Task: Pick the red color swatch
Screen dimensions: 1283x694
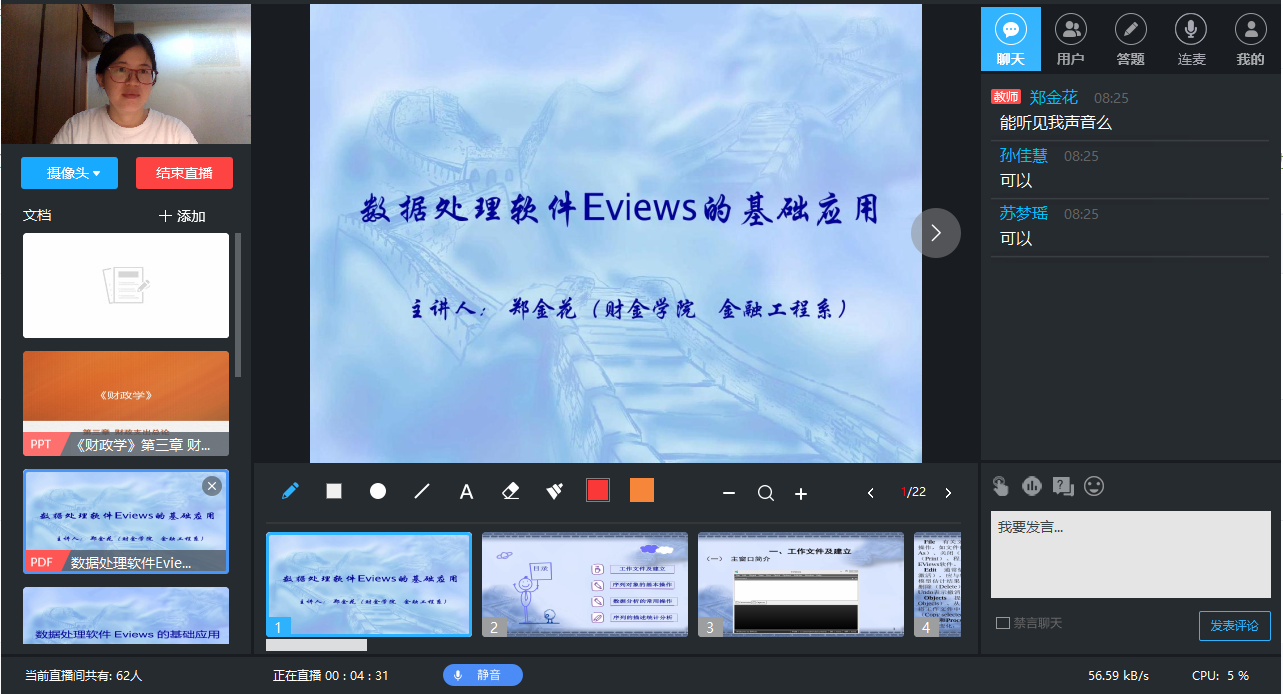Action: pyautogui.click(x=598, y=490)
